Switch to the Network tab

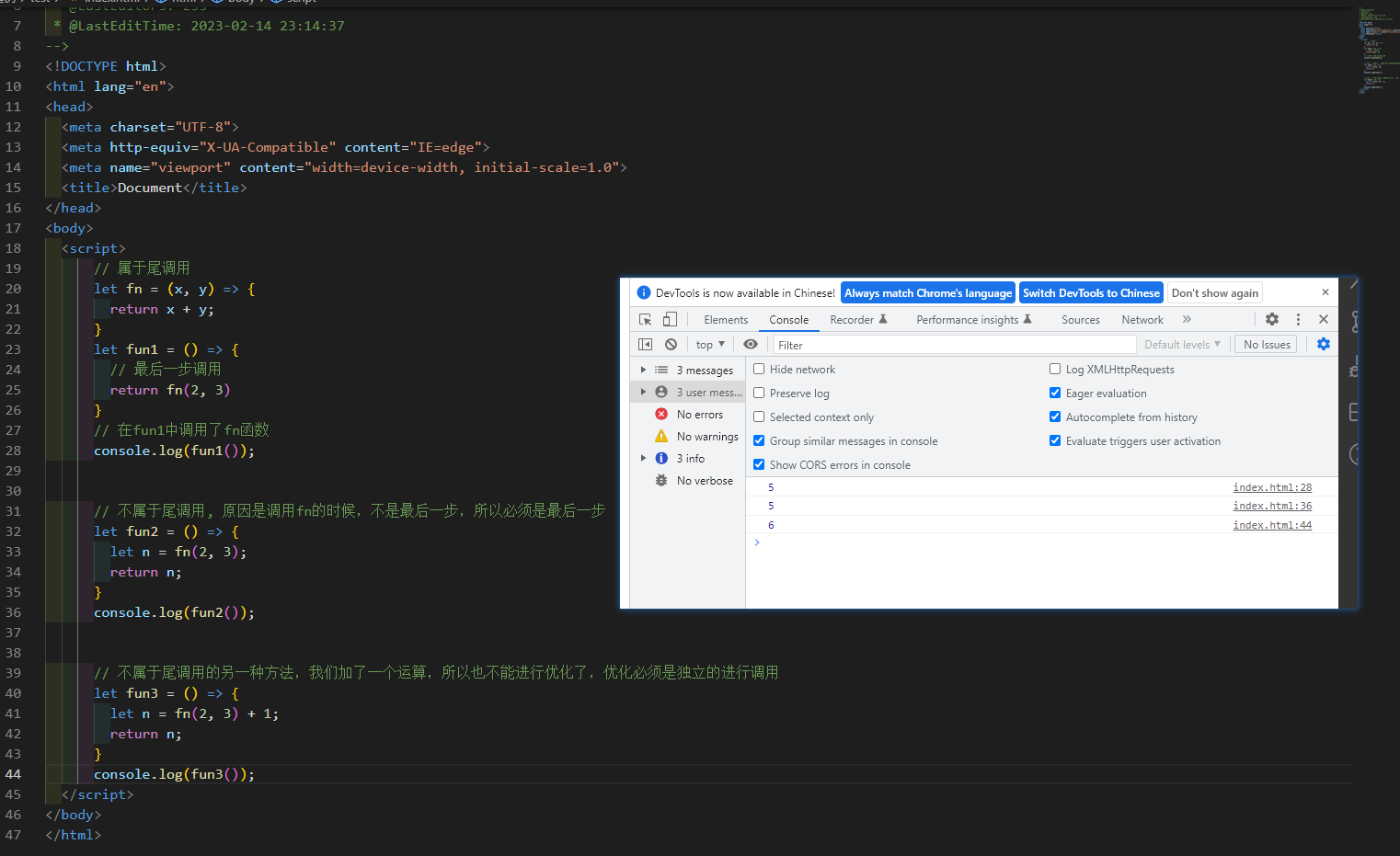point(1142,320)
